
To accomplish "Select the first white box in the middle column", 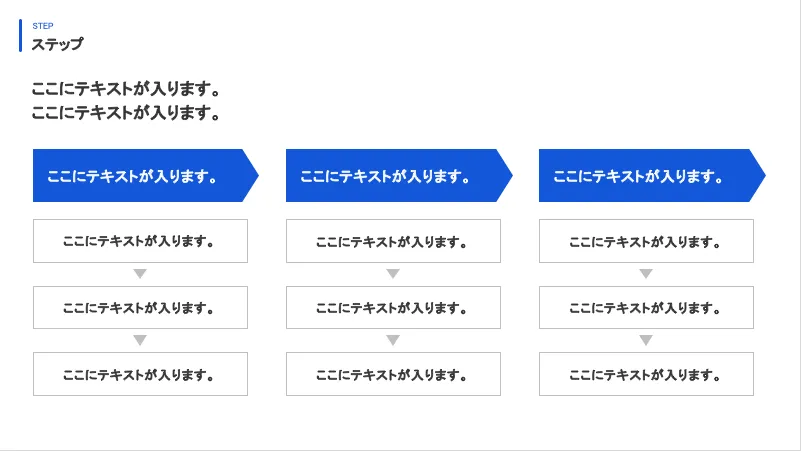I will pyautogui.click(x=393, y=241).
